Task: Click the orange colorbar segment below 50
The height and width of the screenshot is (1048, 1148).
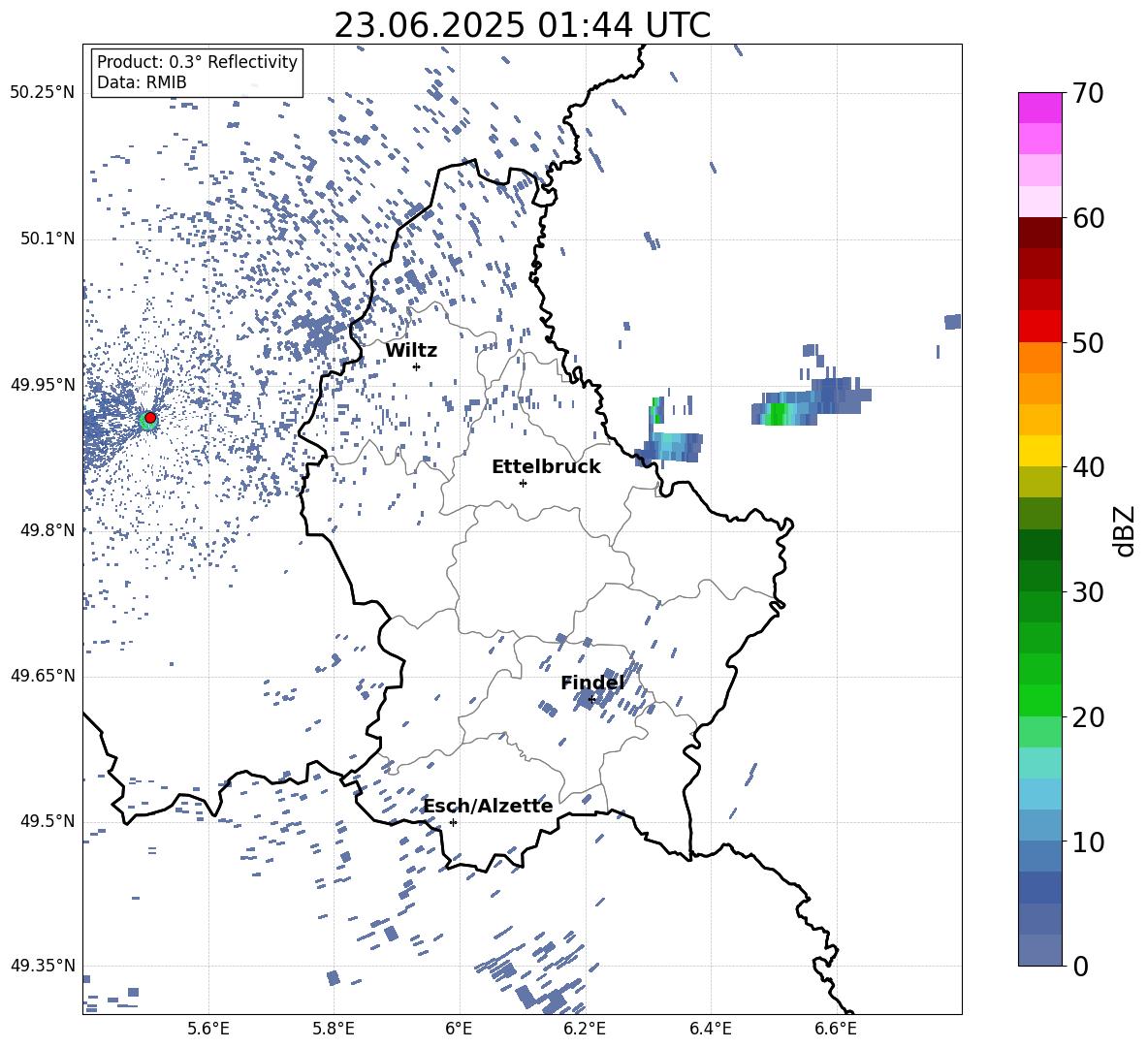Action: 1039,357
